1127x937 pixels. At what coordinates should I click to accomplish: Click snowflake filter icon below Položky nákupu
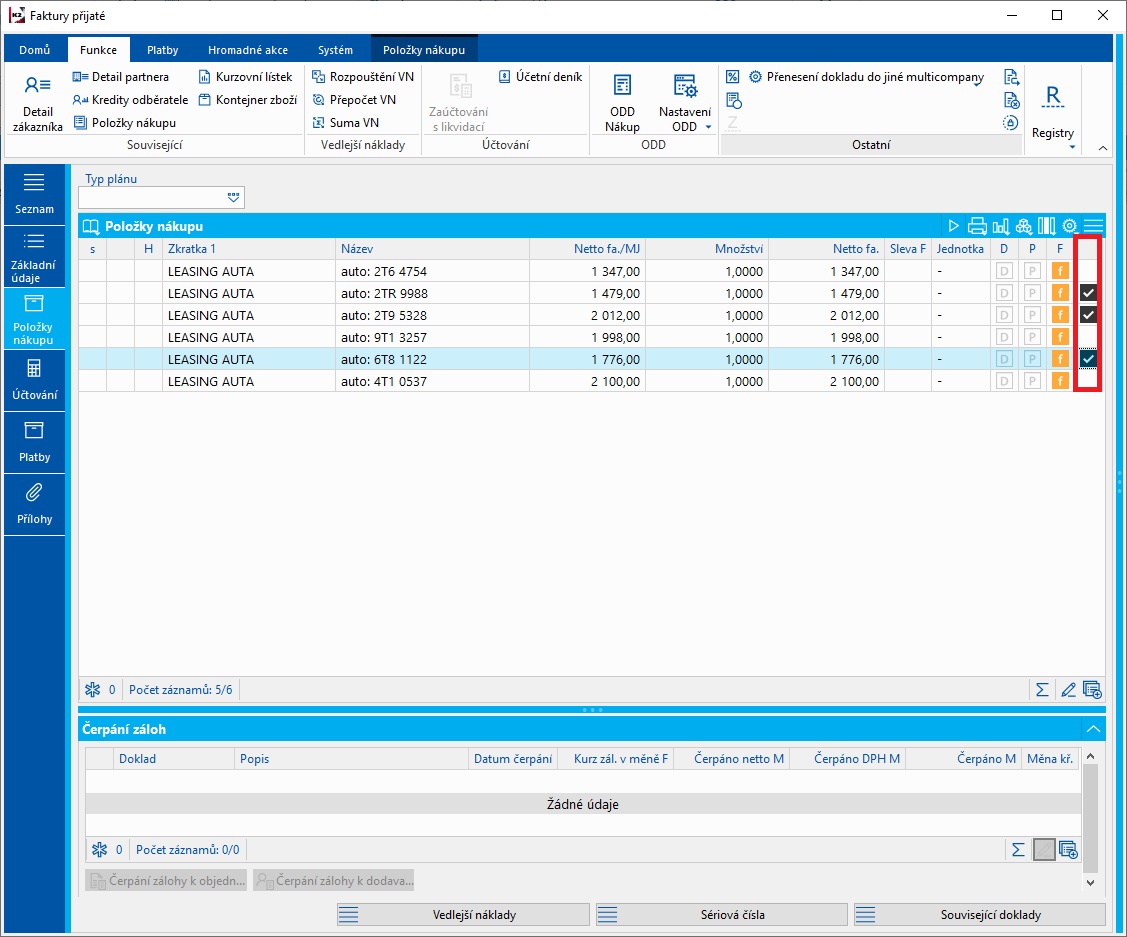click(x=93, y=690)
